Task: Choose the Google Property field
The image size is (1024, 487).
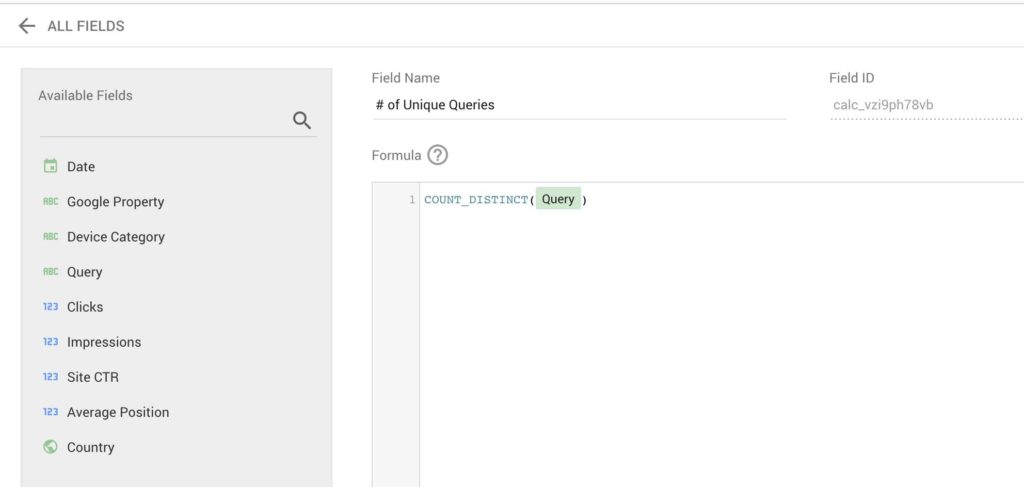Action: [x=115, y=202]
